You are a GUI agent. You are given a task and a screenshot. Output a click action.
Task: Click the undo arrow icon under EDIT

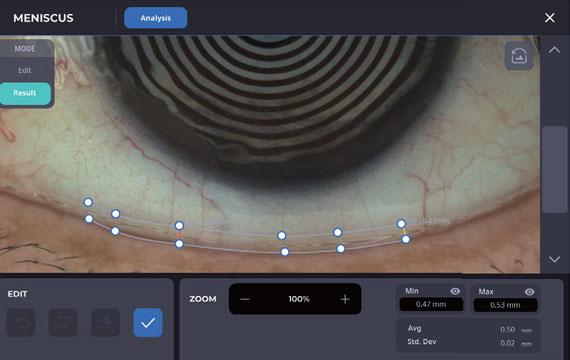[21, 322]
